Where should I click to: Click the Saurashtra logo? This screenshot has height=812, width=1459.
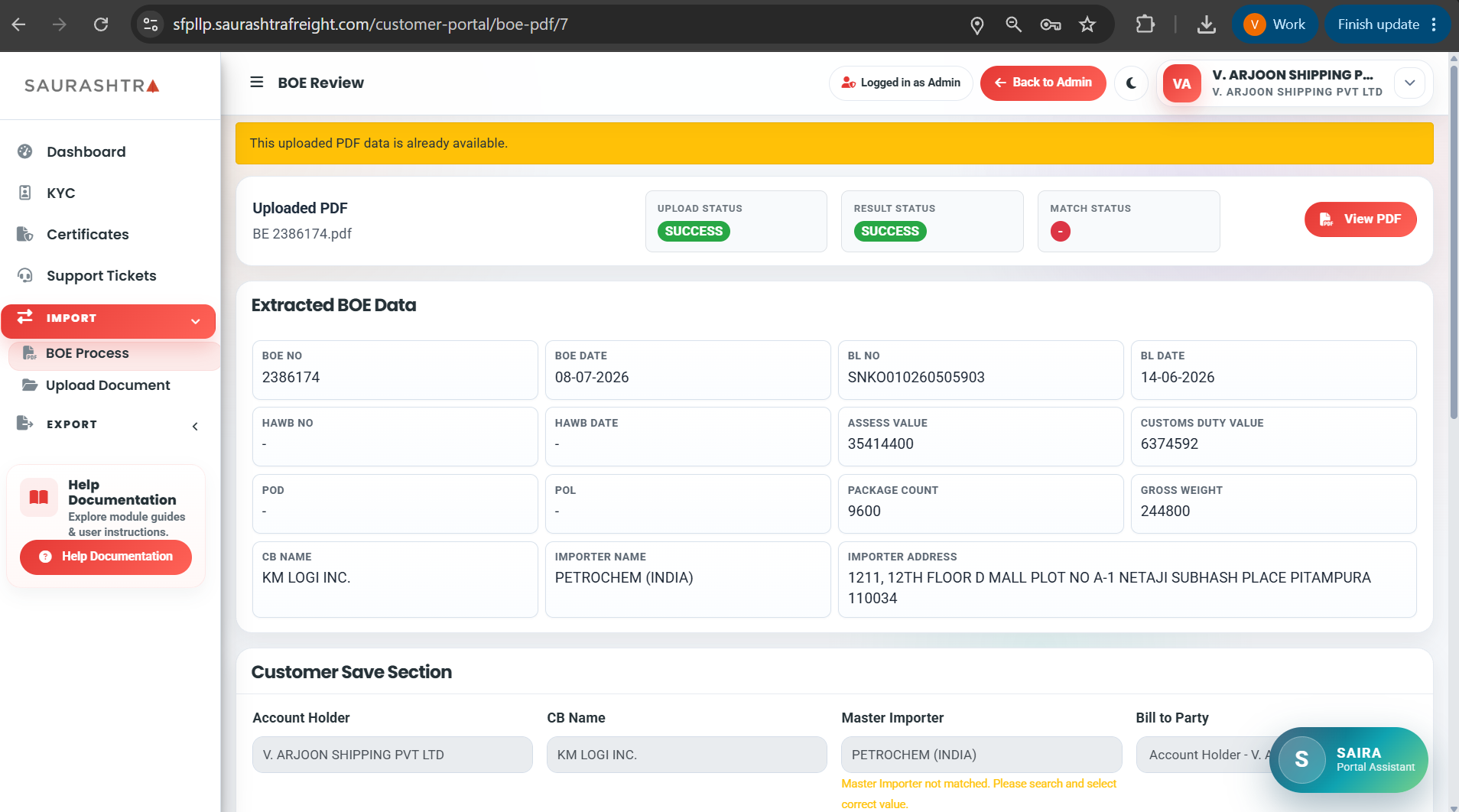[92, 86]
